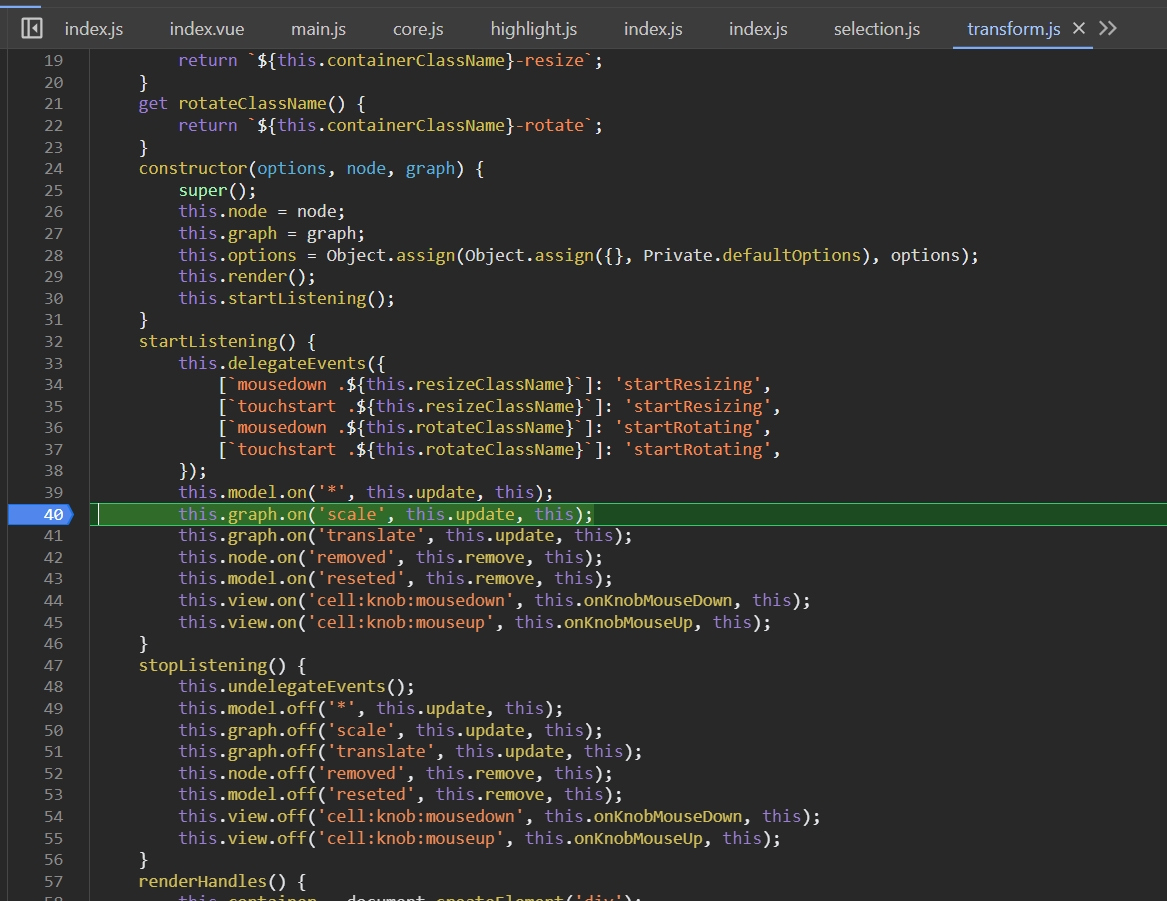Toggle breakpoint on line number 48
This screenshot has width=1167, height=901.
53,687
